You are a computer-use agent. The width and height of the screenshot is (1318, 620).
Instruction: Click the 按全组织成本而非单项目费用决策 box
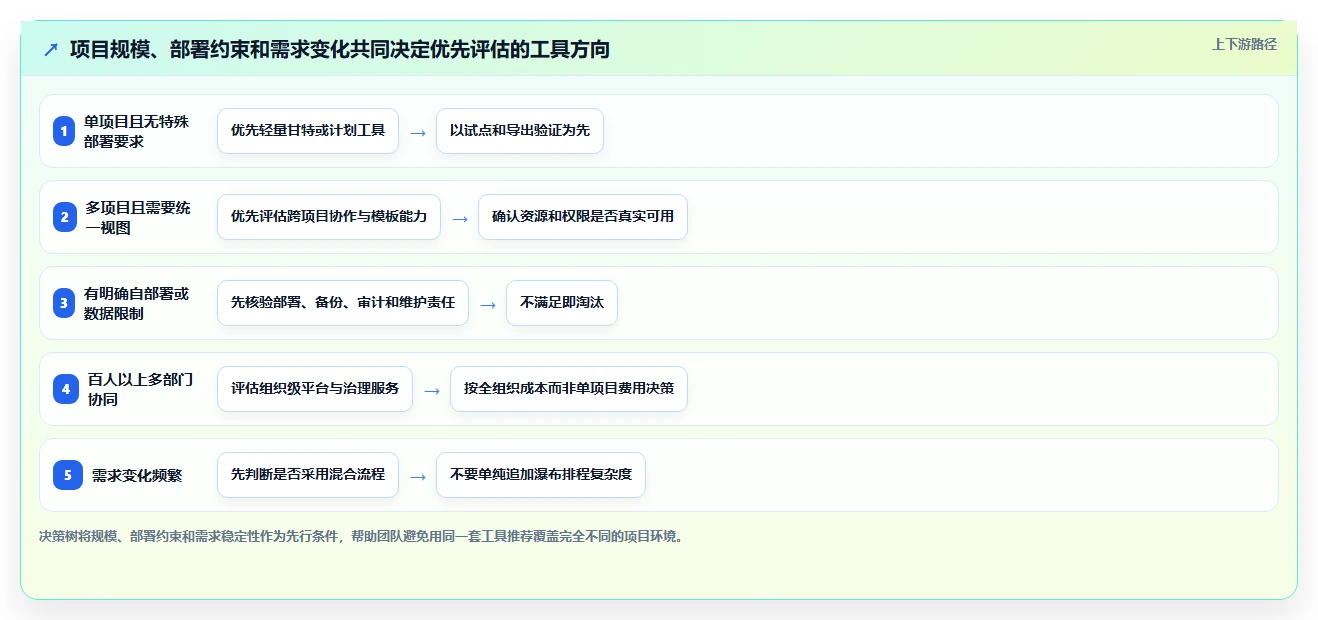(x=569, y=389)
